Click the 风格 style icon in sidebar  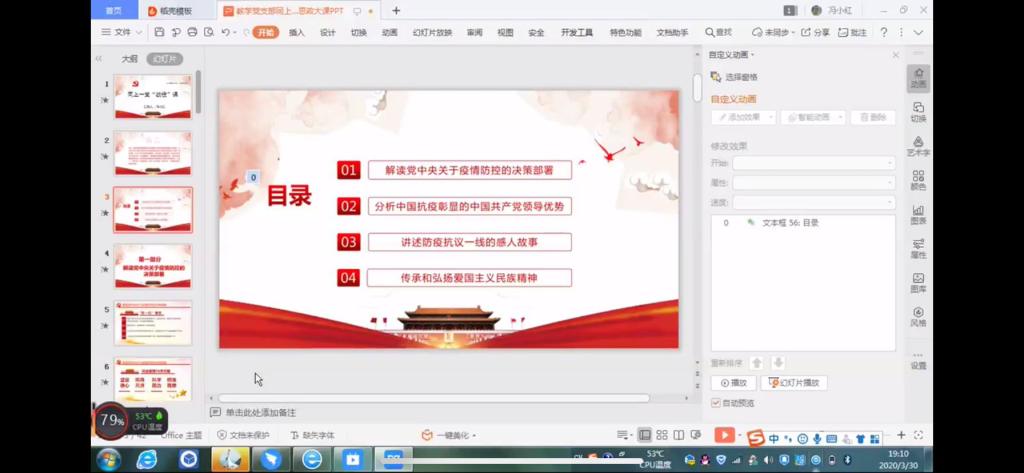point(918,317)
